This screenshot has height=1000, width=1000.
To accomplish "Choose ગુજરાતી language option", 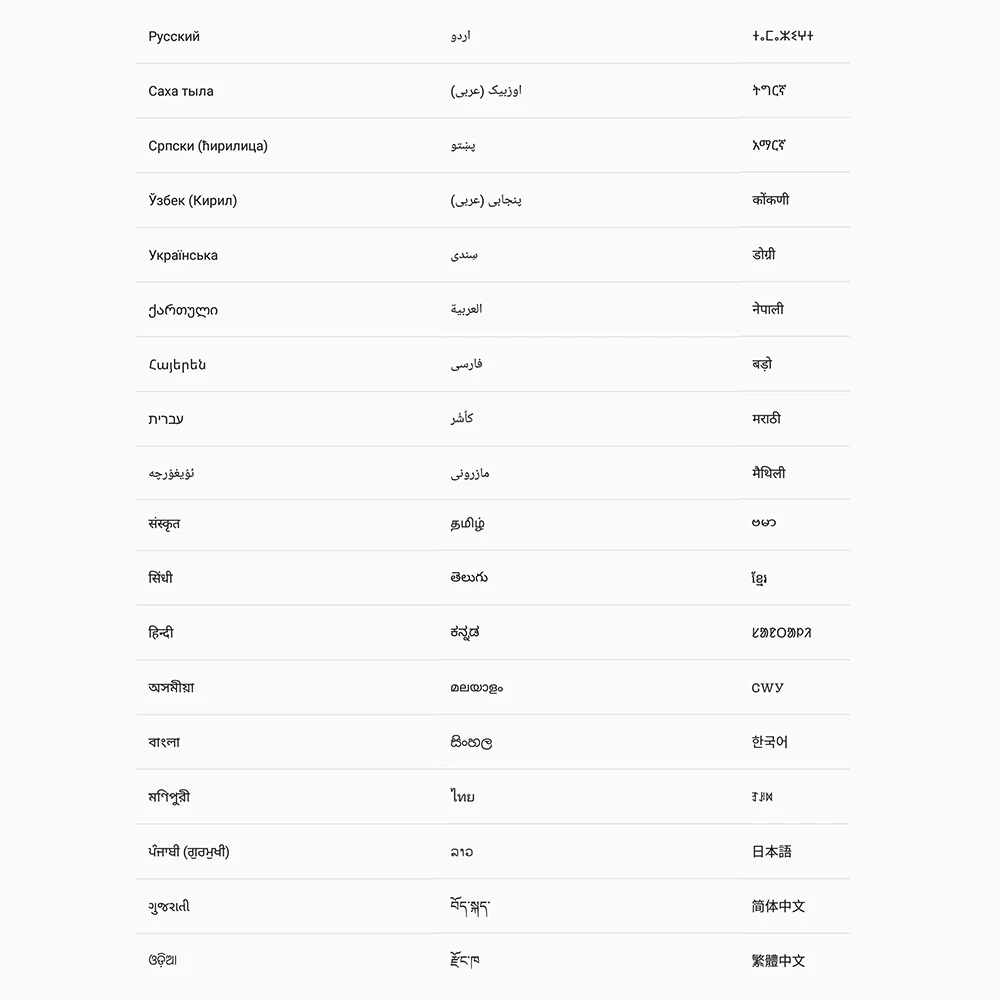I will coord(169,907).
